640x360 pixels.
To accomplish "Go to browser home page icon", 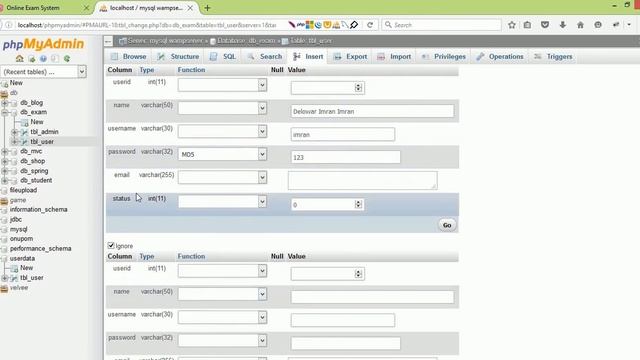I will 580,25.
